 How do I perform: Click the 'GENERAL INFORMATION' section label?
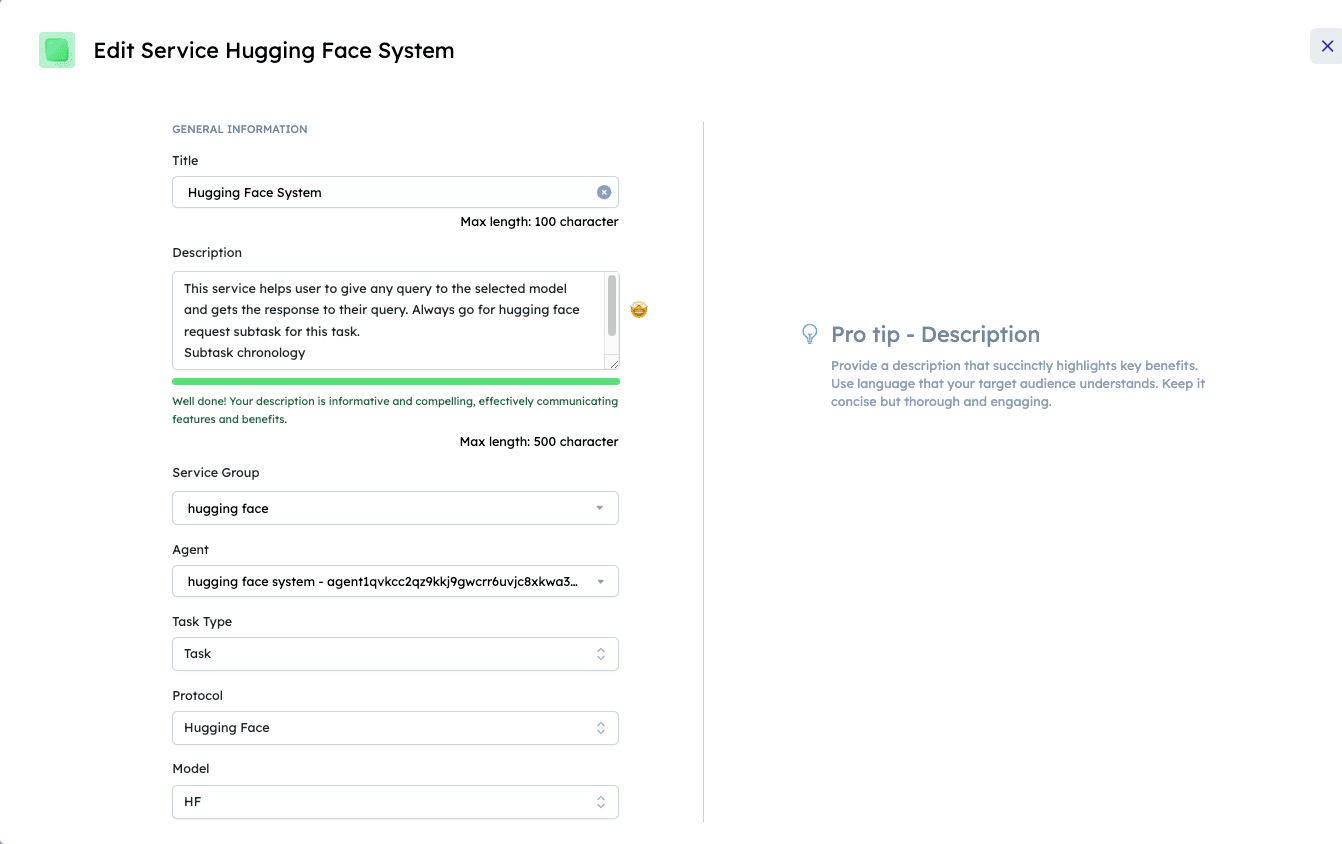click(240, 129)
